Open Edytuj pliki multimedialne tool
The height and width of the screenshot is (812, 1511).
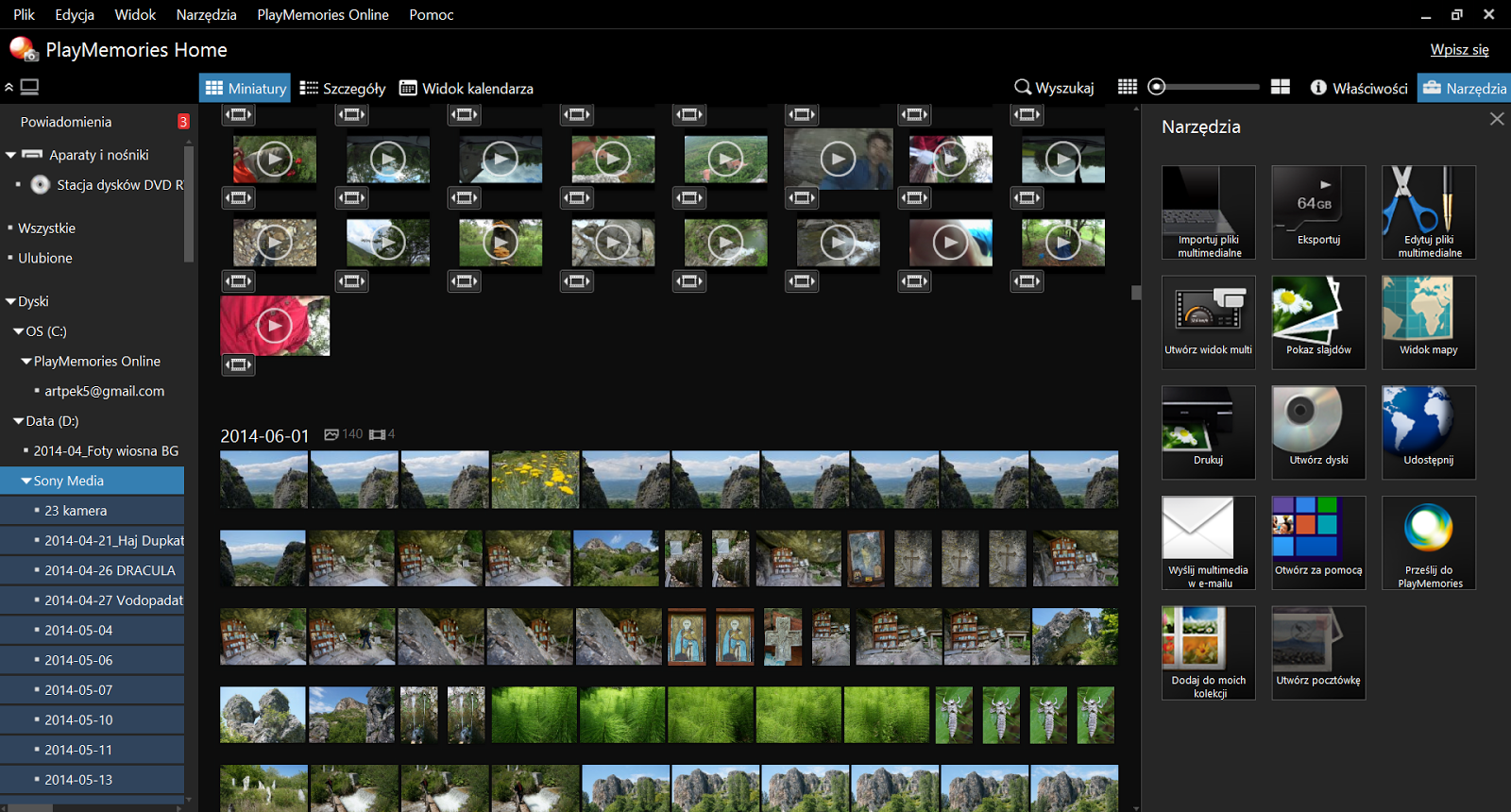click(x=1429, y=212)
